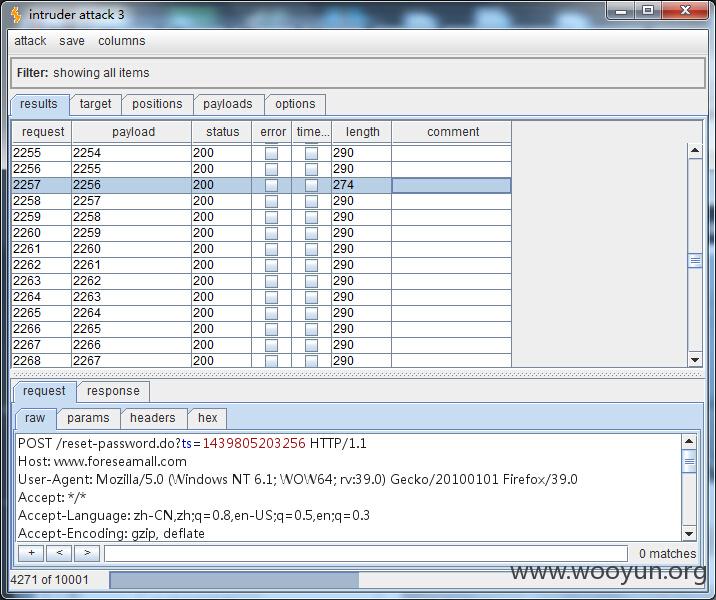Toggle timeout checkbox for request 2264

tap(311, 297)
